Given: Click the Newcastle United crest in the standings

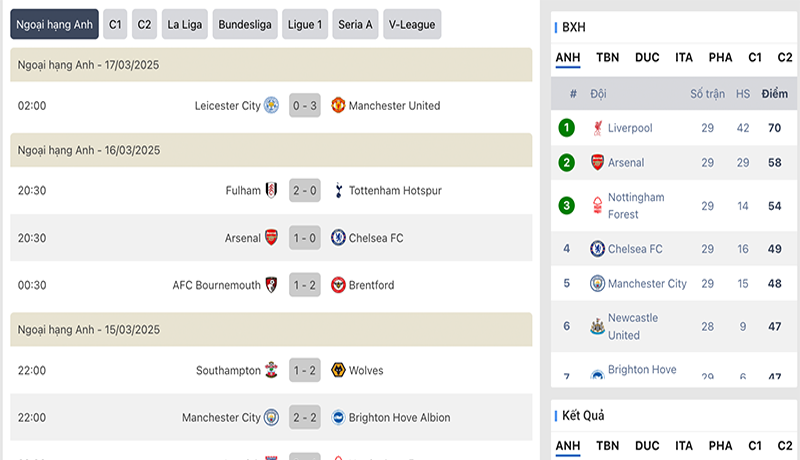Looking at the screenshot, I should pyautogui.click(x=597, y=326).
